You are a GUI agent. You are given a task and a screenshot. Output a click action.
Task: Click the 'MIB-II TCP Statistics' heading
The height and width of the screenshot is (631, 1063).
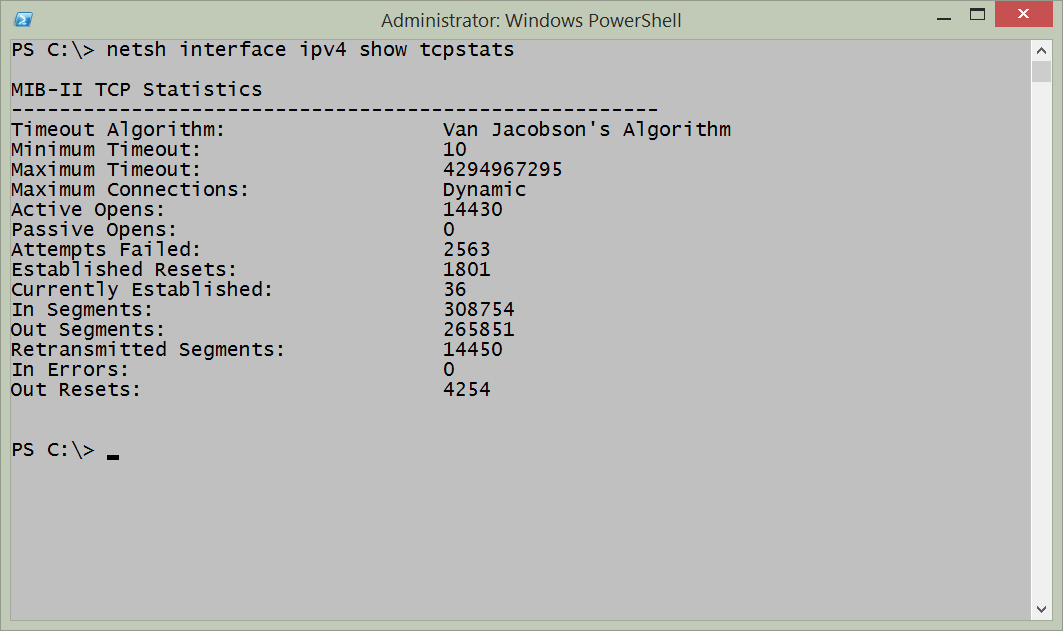point(136,90)
